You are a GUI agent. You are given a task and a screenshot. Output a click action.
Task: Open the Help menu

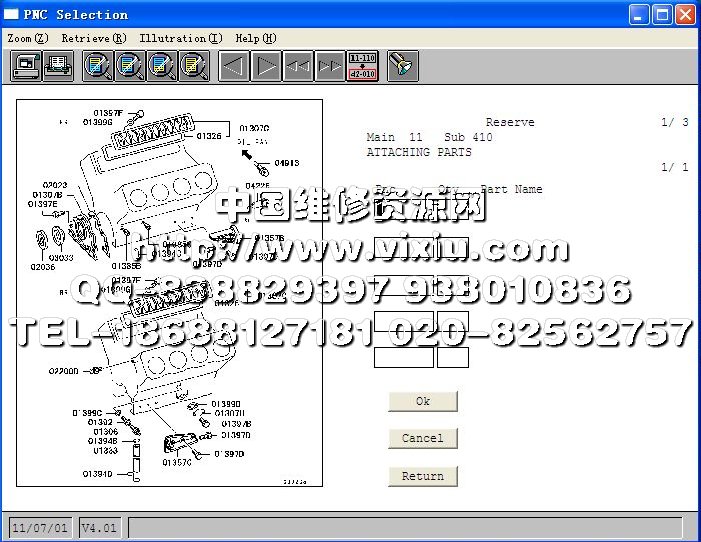click(255, 38)
